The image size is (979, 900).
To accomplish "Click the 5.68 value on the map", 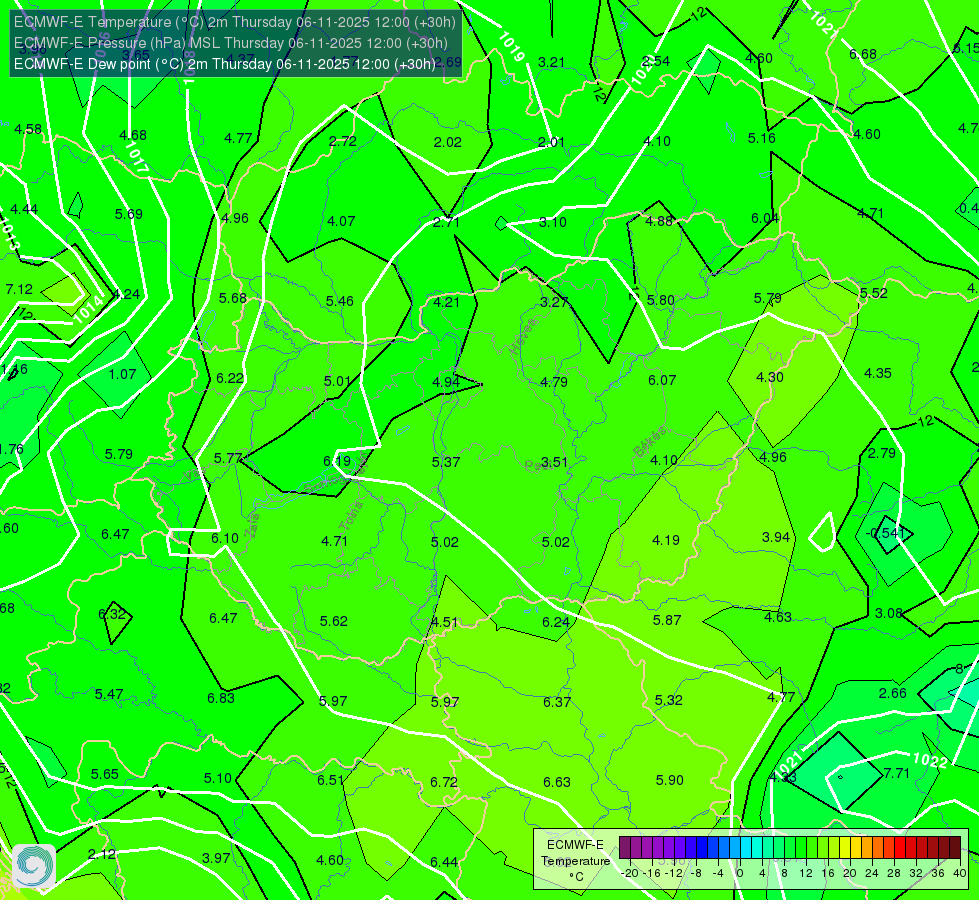I will [233, 298].
